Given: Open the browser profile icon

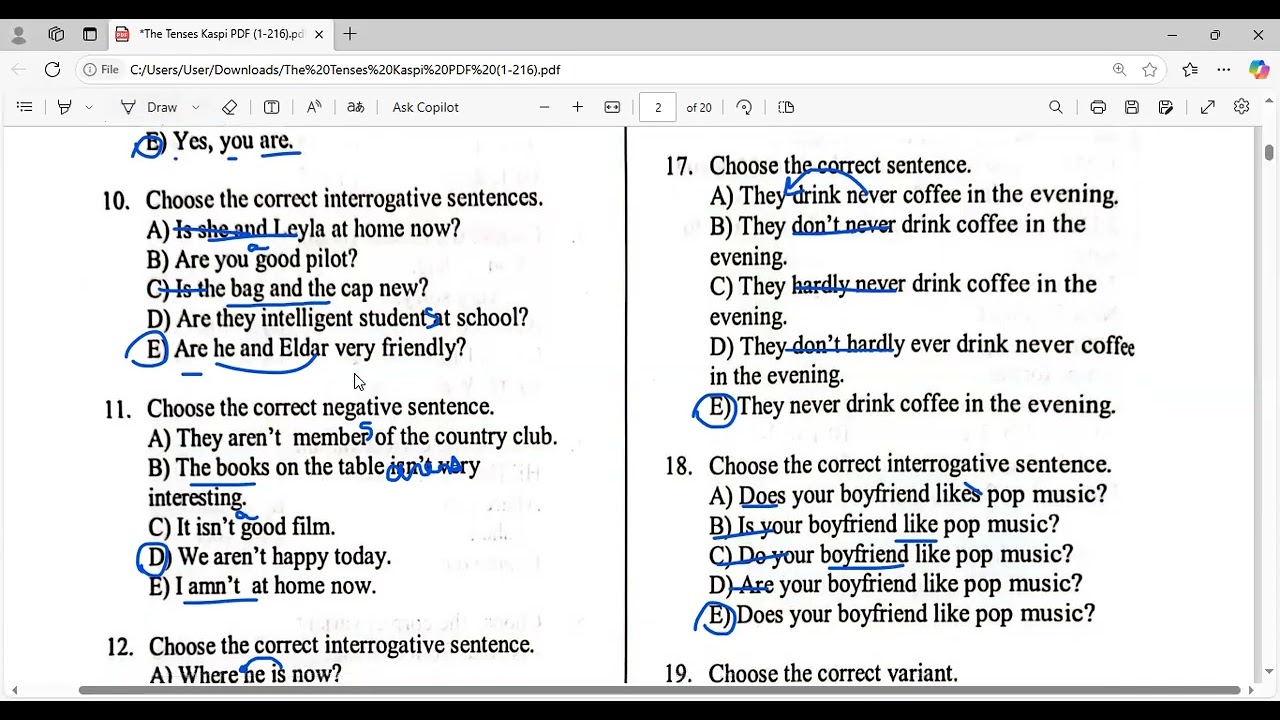Looking at the screenshot, I should 19,34.
